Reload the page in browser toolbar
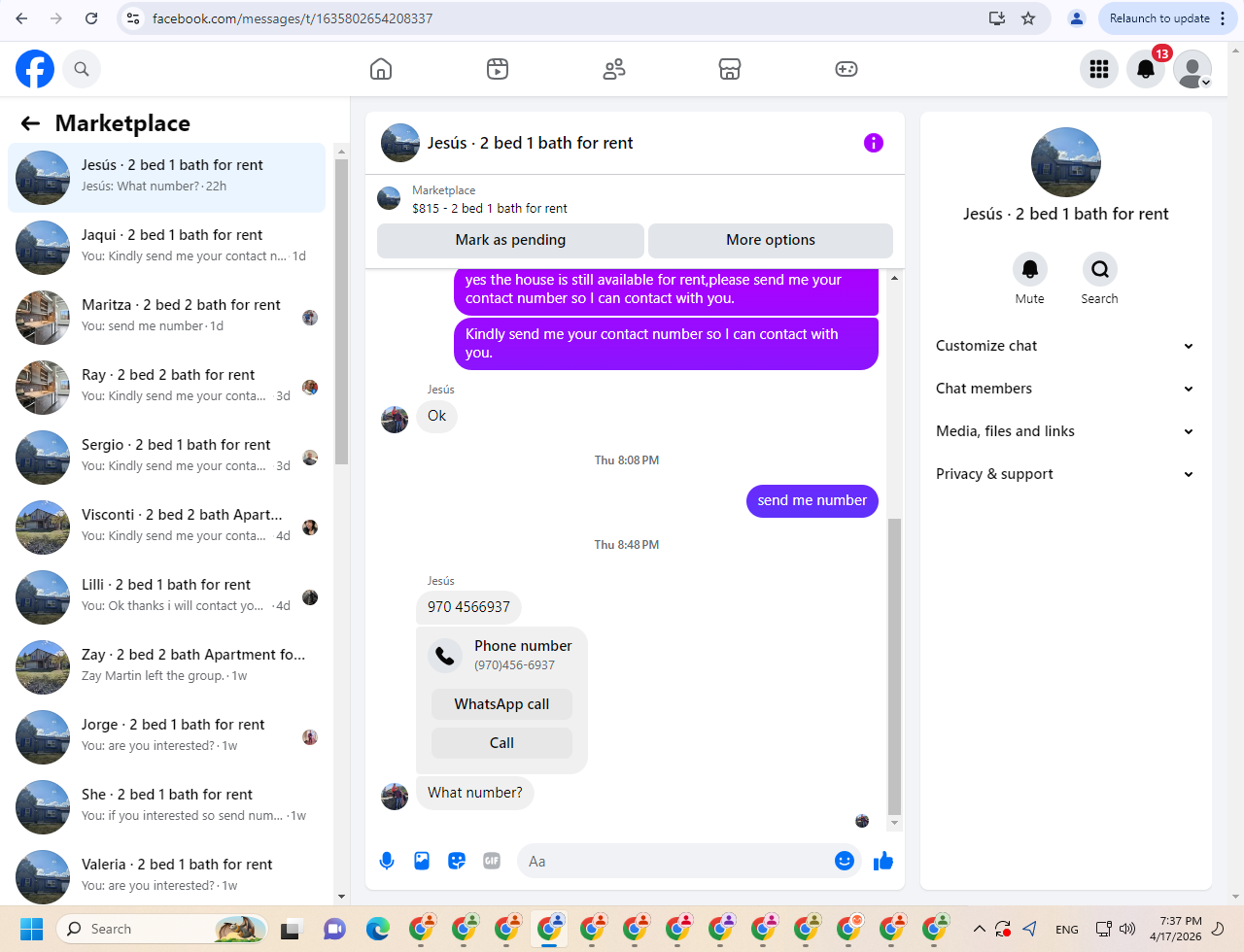This screenshot has height=952, width=1244. tap(91, 18)
